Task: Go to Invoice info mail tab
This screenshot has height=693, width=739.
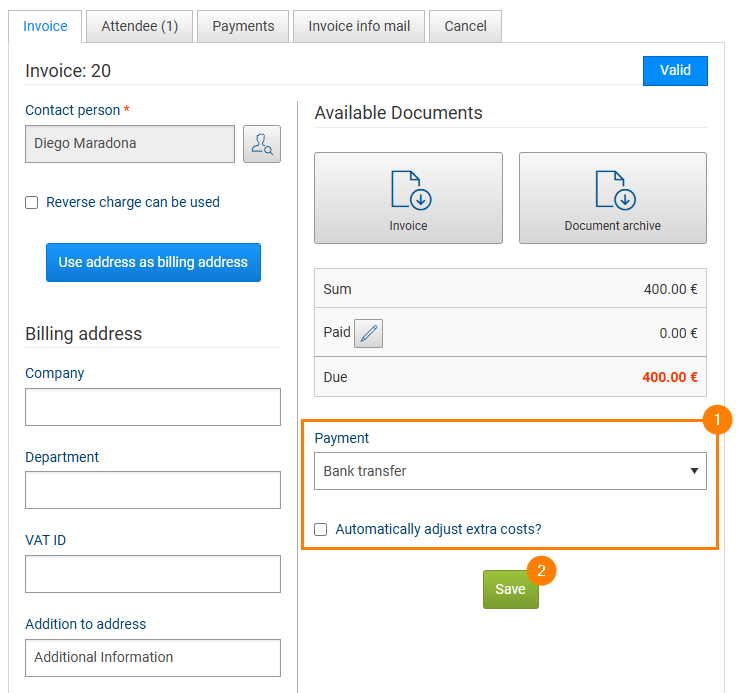Action: (x=359, y=27)
